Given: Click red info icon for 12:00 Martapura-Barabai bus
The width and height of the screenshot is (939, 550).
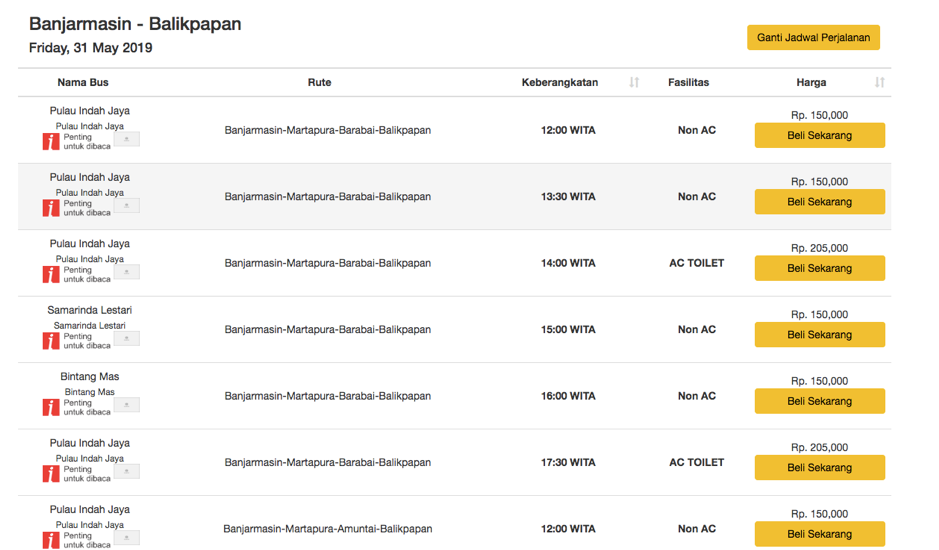Looking at the screenshot, I should (x=51, y=141).
